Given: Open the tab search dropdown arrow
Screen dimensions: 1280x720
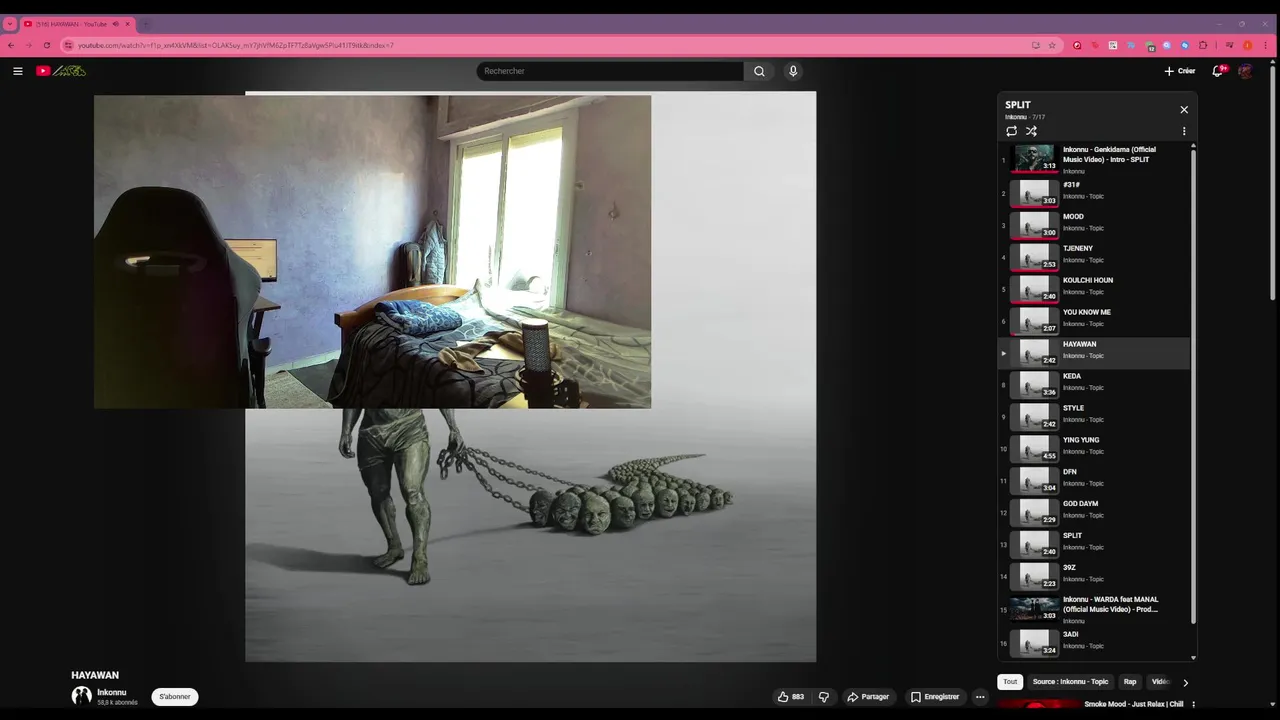Looking at the screenshot, I should coord(10,24).
